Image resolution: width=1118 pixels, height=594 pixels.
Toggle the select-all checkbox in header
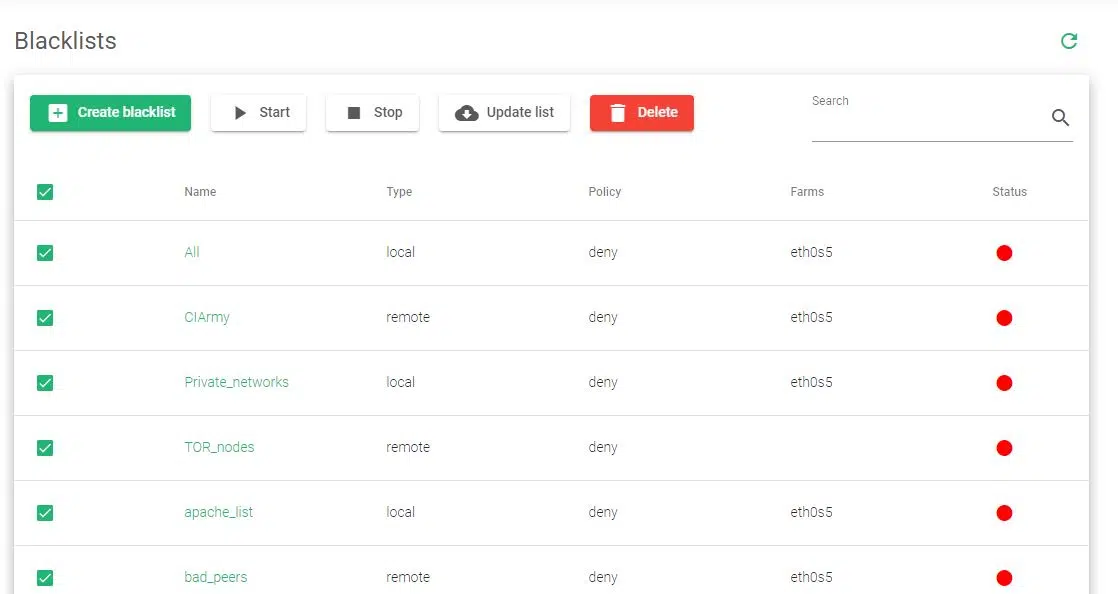click(45, 192)
